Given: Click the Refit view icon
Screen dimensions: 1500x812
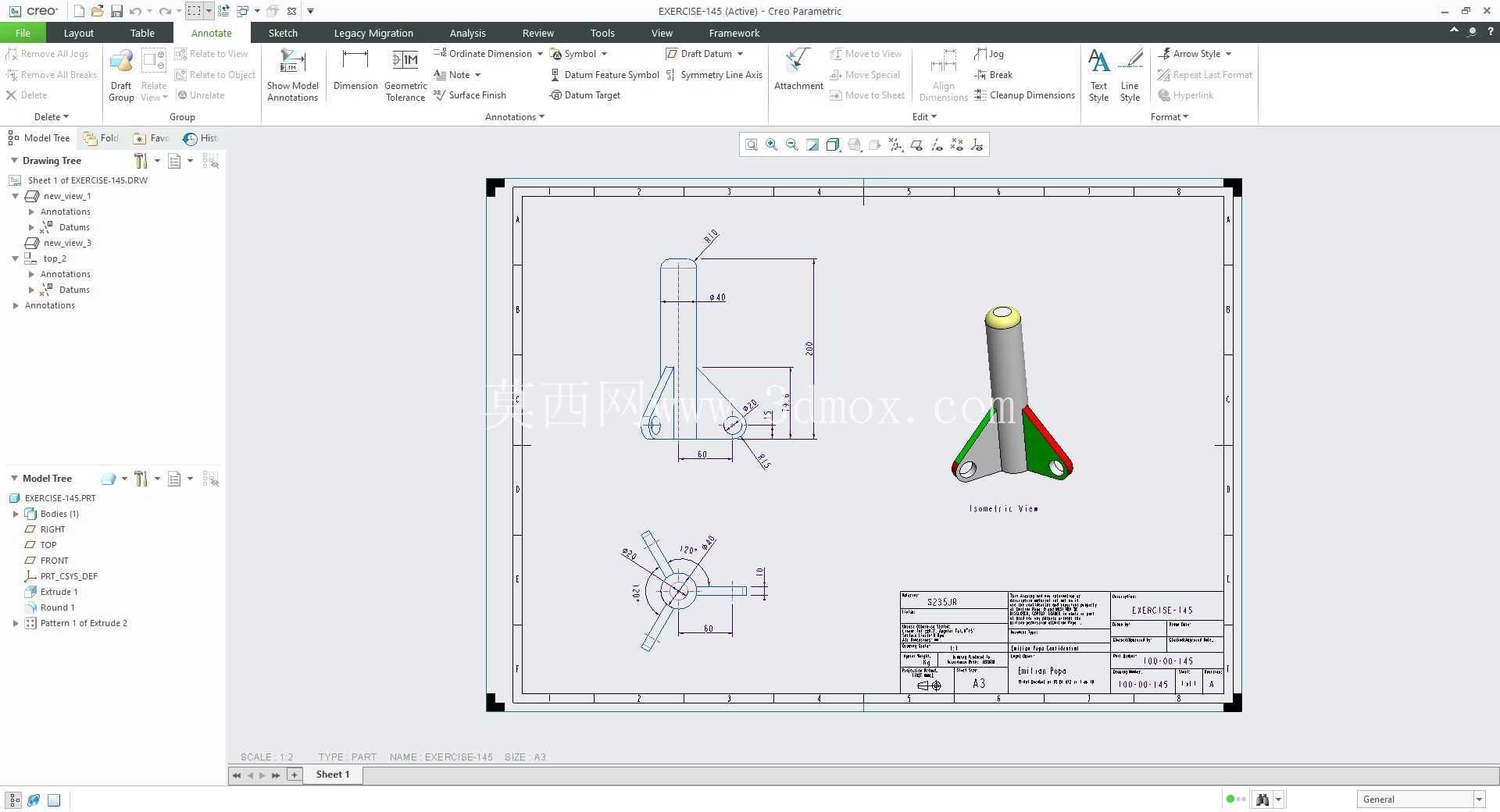Looking at the screenshot, I should 751,144.
